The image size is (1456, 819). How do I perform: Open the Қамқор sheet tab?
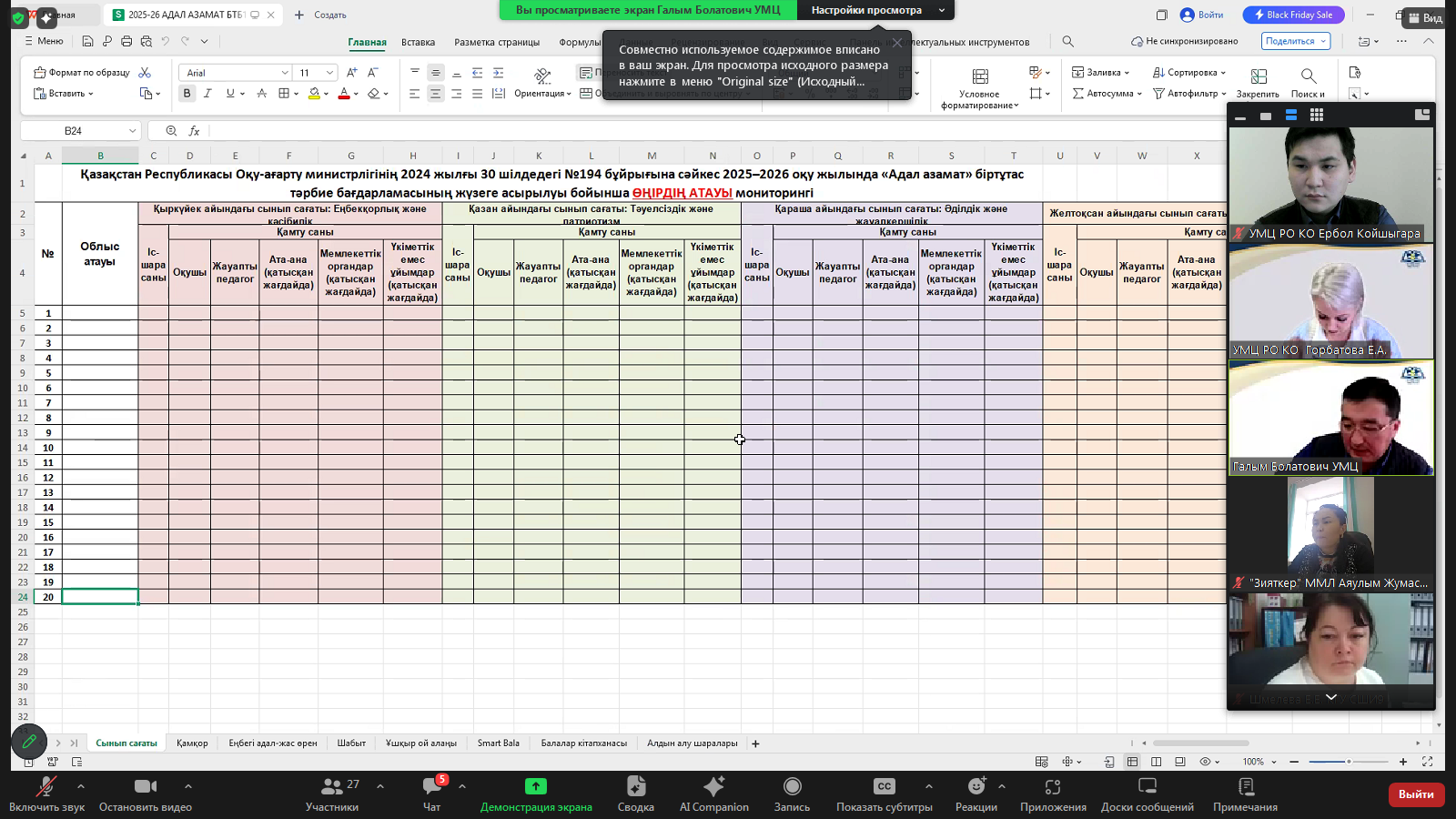click(192, 743)
